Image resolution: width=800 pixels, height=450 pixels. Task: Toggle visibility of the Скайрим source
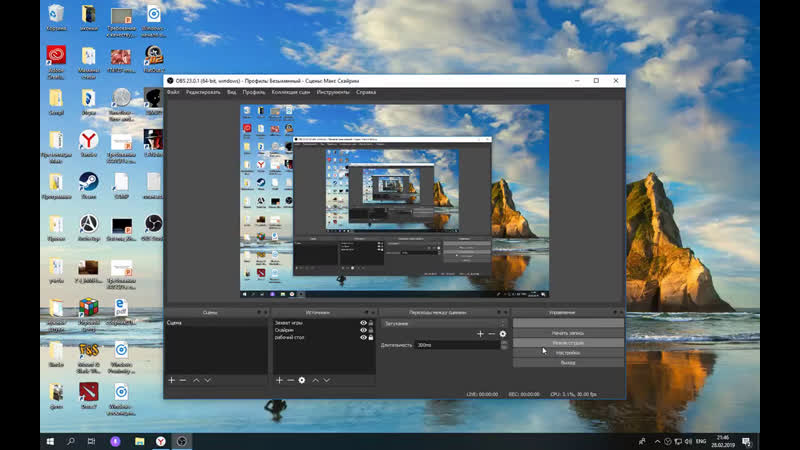(363, 330)
